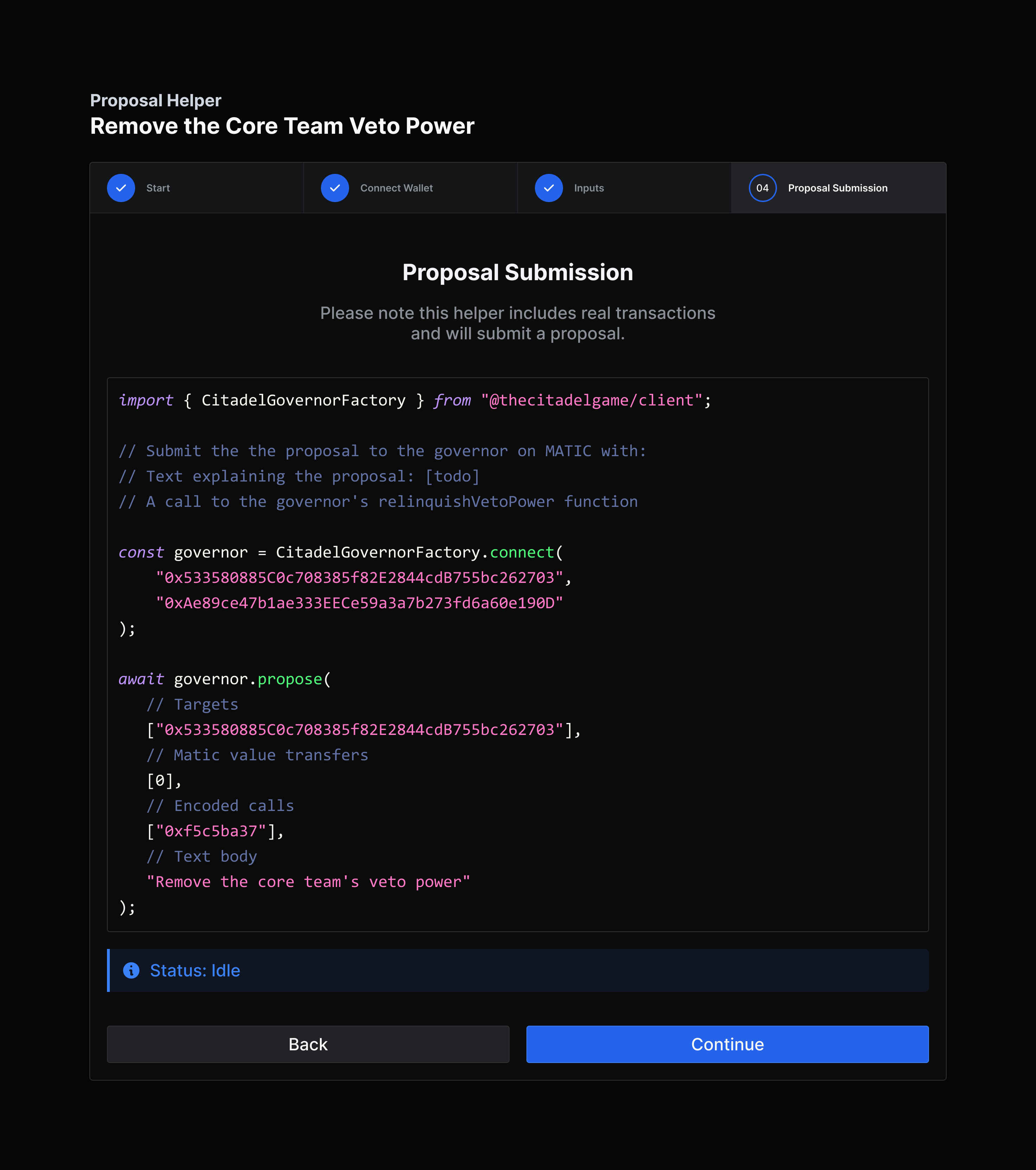Click the Start step checkmark icon
Screen dimensions: 1036x1170
point(121,188)
